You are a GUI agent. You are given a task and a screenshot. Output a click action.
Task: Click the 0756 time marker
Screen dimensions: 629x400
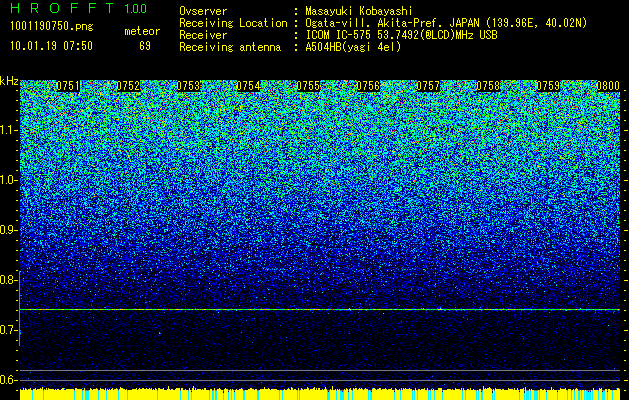368,86
